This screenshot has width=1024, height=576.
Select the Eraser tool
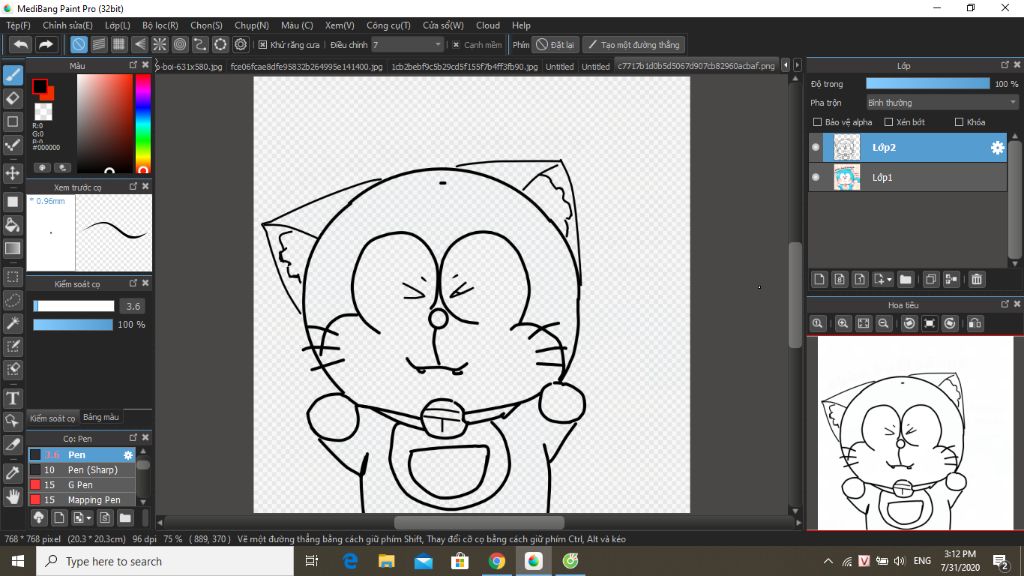coord(12,99)
